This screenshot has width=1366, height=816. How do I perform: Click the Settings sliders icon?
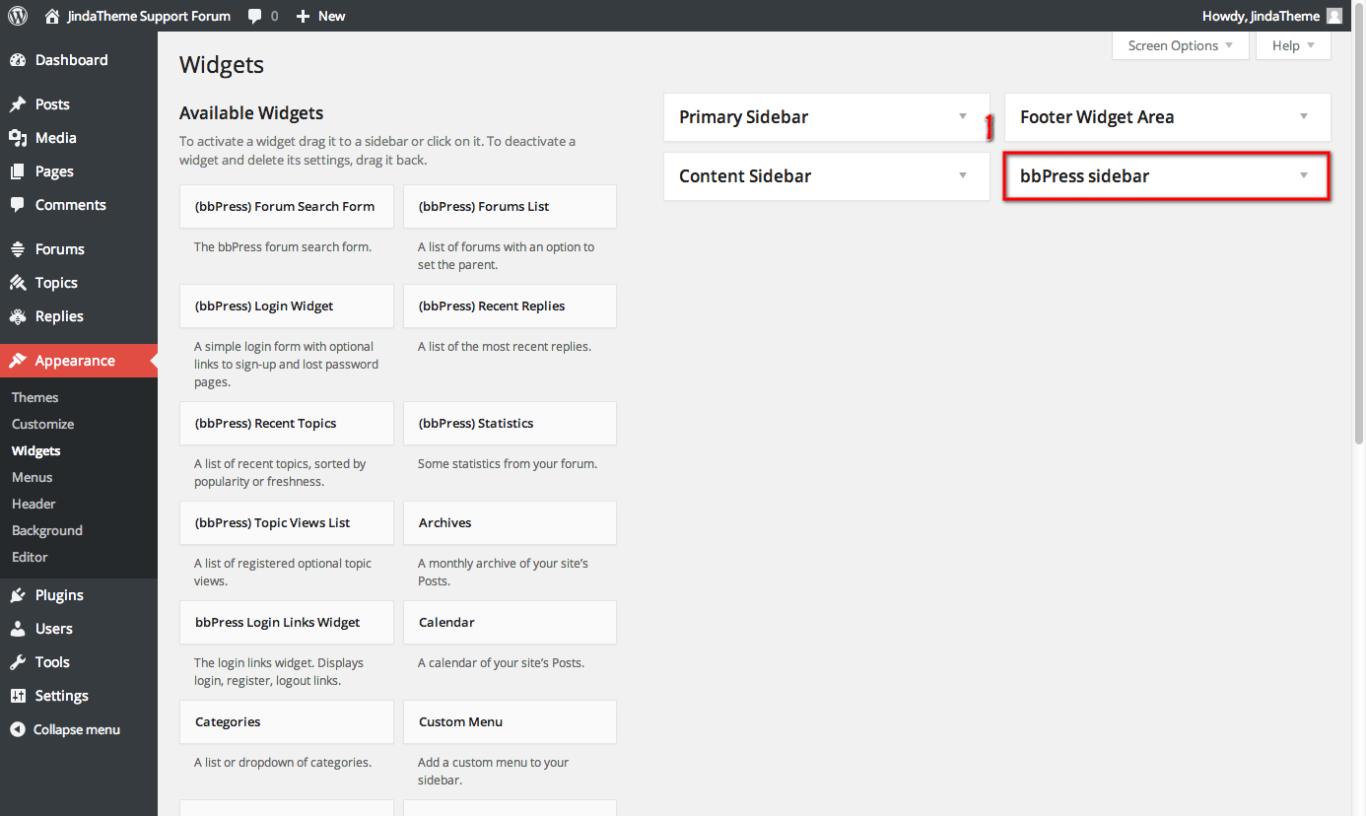click(18, 696)
